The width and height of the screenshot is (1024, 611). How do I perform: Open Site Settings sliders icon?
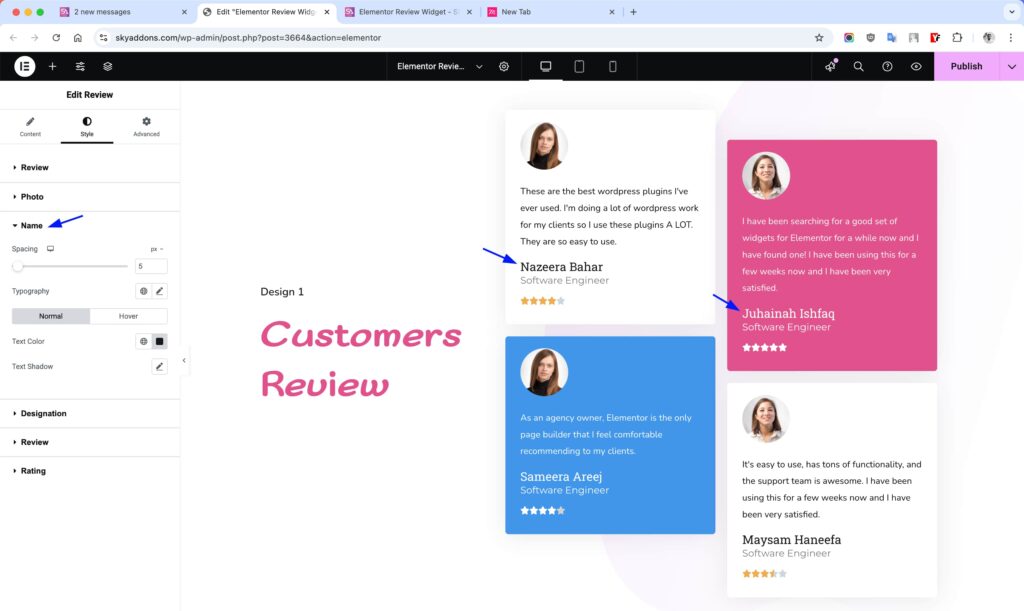pyautogui.click(x=80, y=66)
